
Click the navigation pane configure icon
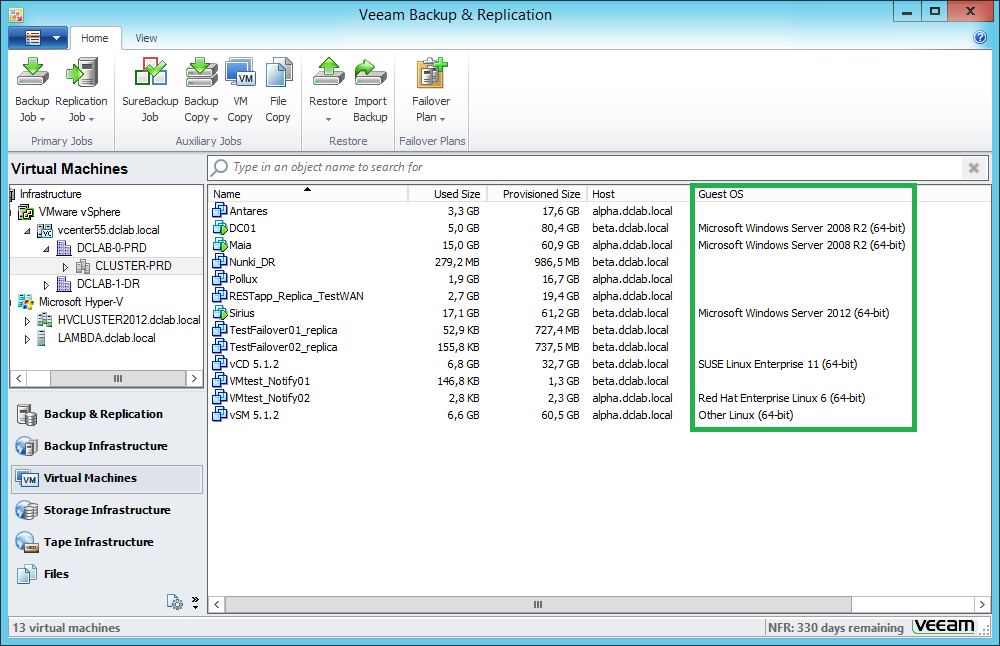pos(175,601)
